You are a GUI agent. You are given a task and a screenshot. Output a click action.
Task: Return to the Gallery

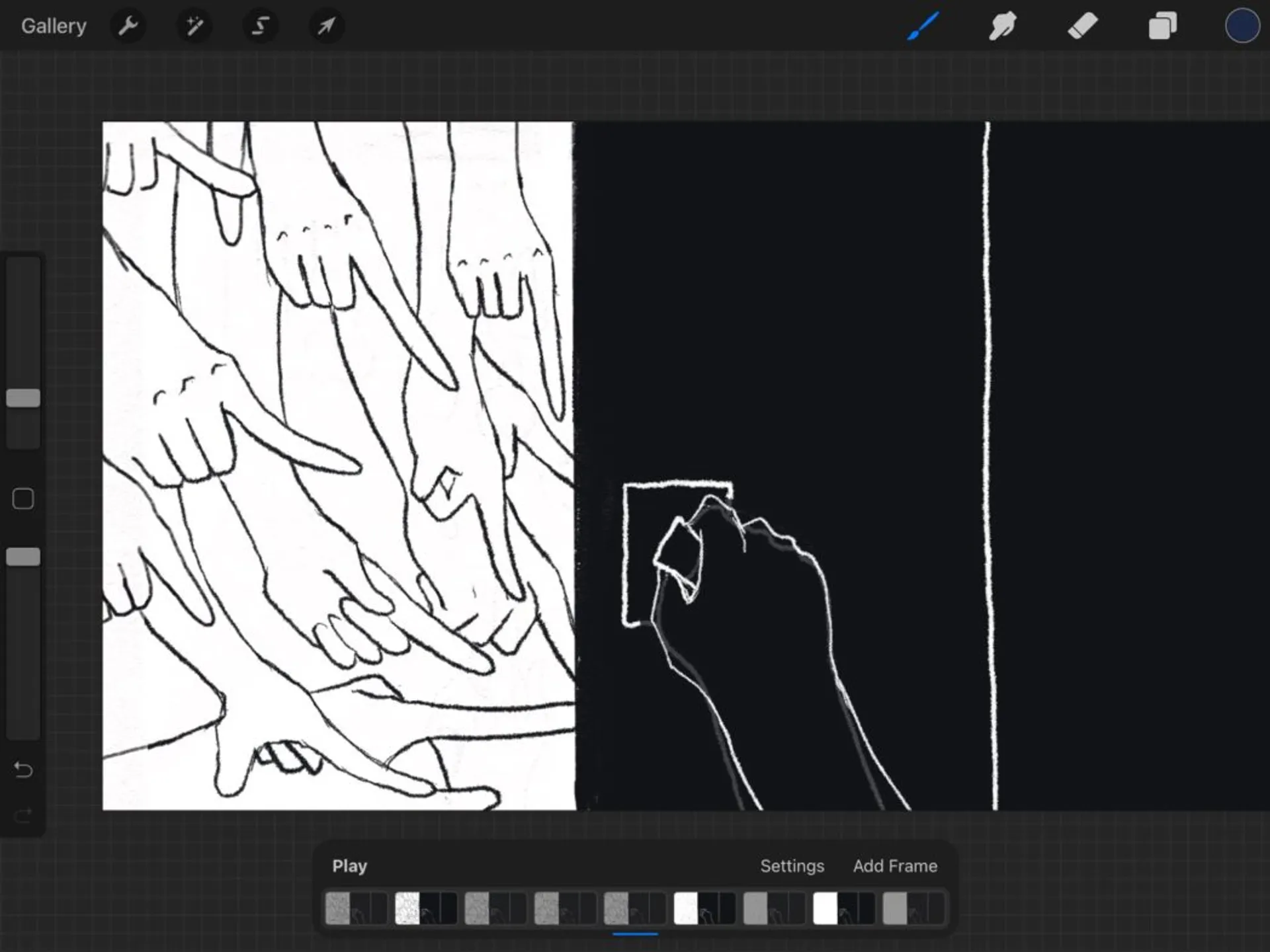54,26
